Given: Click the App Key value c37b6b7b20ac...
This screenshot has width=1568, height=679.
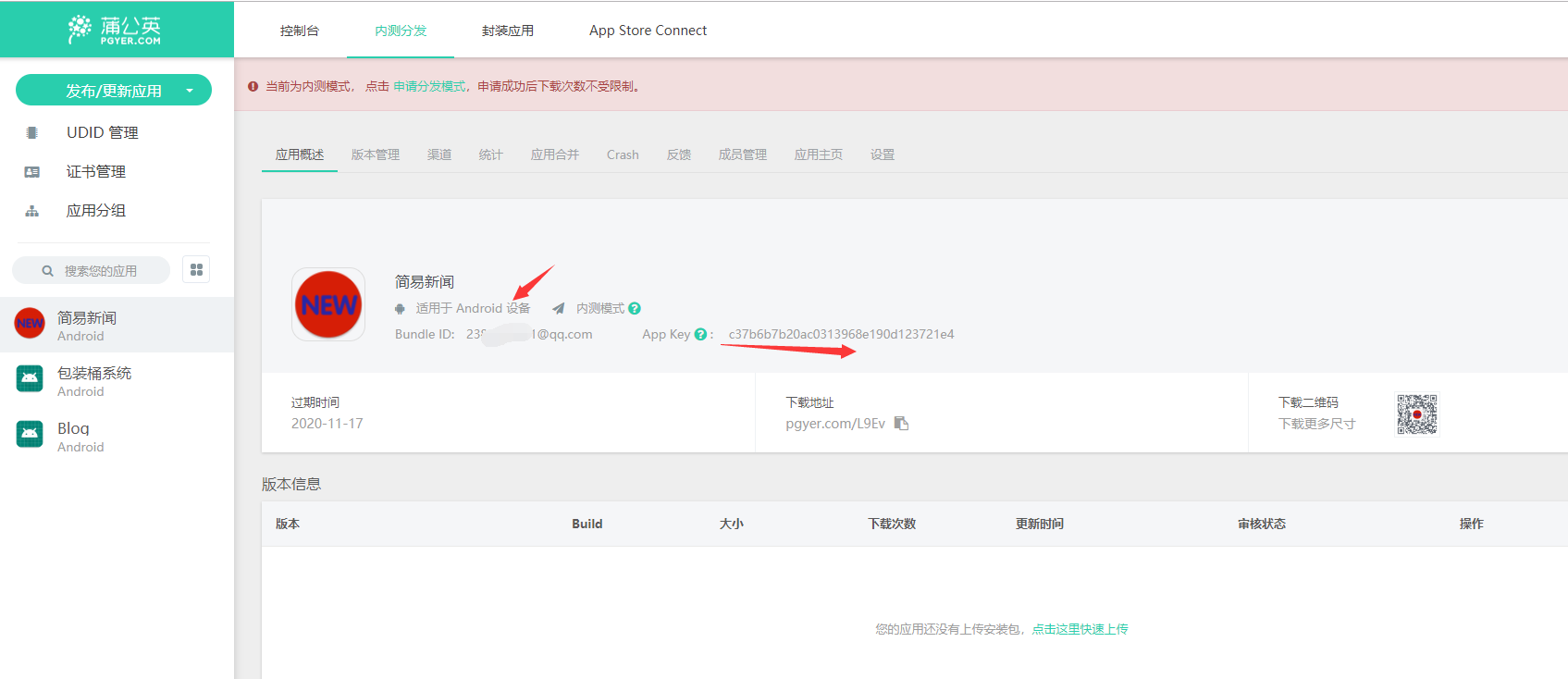Looking at the screenshot, I should (x=841, y=334).
